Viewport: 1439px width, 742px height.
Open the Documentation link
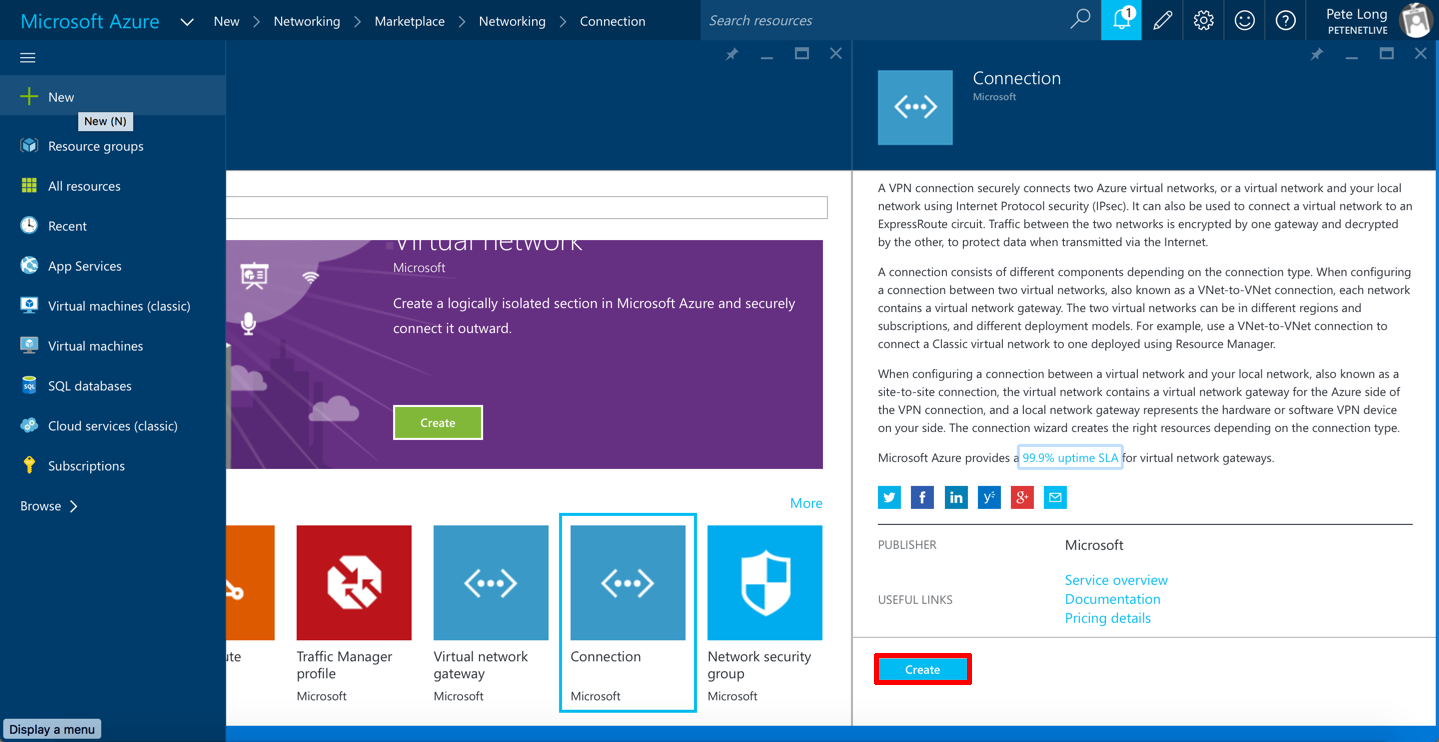[x=1113, y=599]
